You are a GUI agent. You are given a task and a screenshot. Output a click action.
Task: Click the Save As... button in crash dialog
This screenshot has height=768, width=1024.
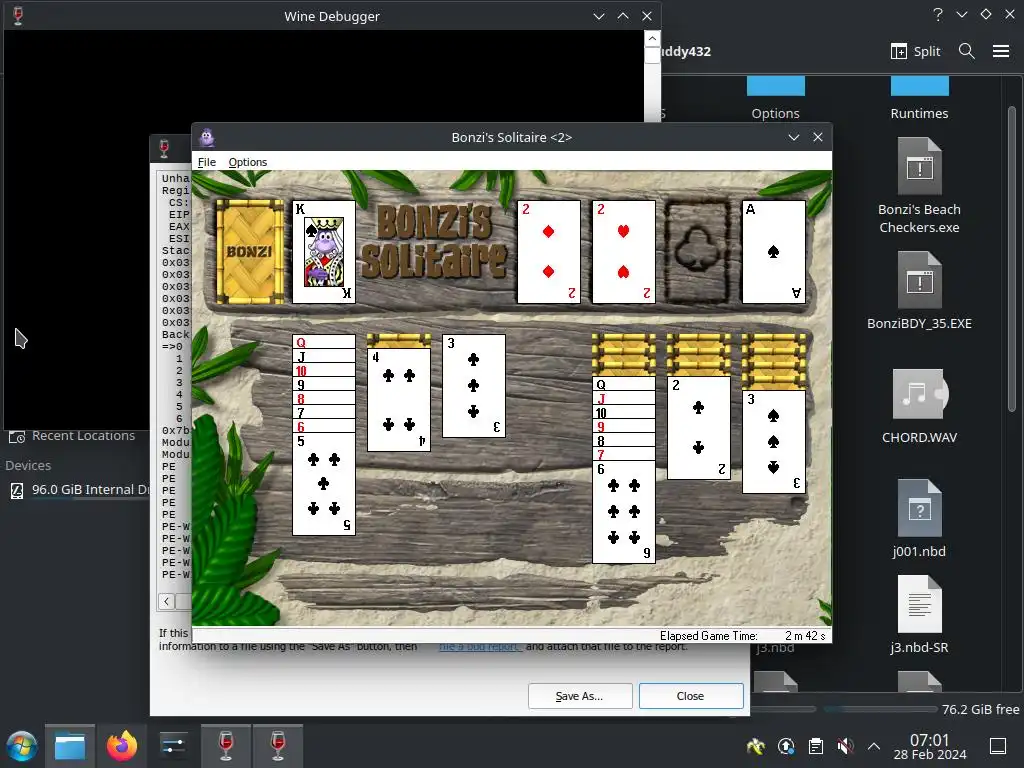pos(580,696)
